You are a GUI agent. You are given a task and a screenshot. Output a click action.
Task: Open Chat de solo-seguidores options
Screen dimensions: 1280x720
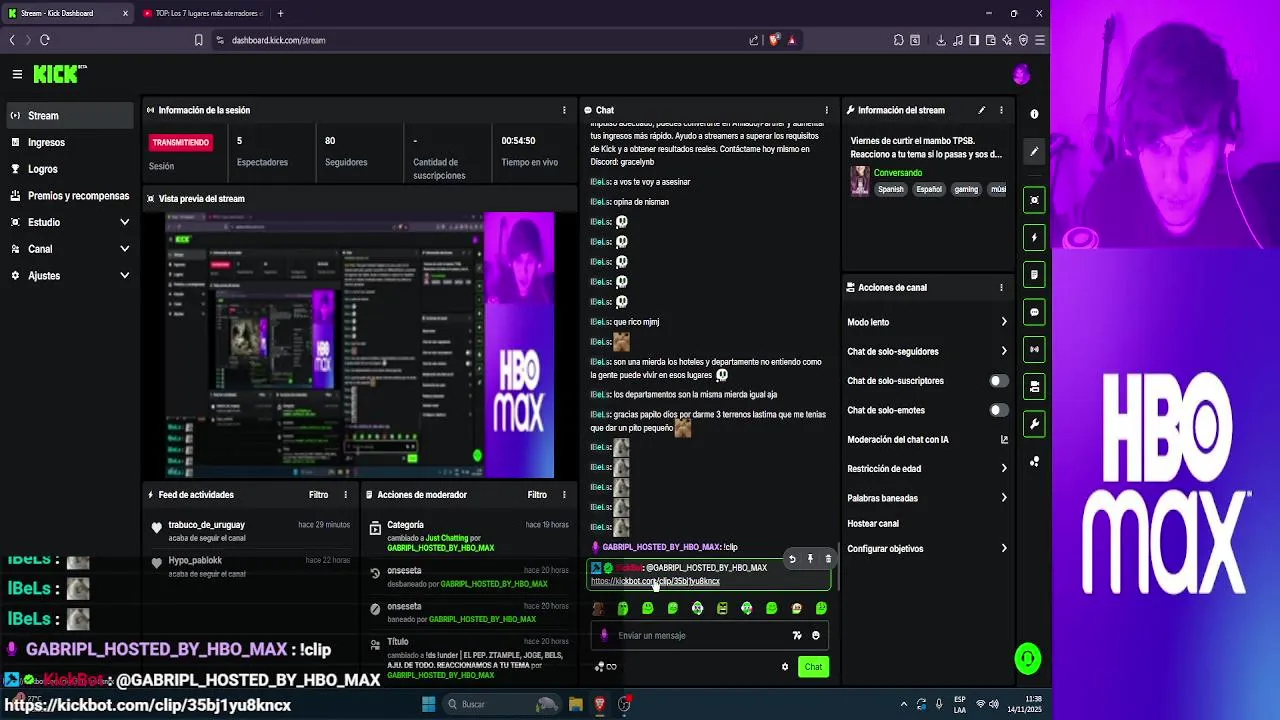pyautogui.click(x=927, y=352)
